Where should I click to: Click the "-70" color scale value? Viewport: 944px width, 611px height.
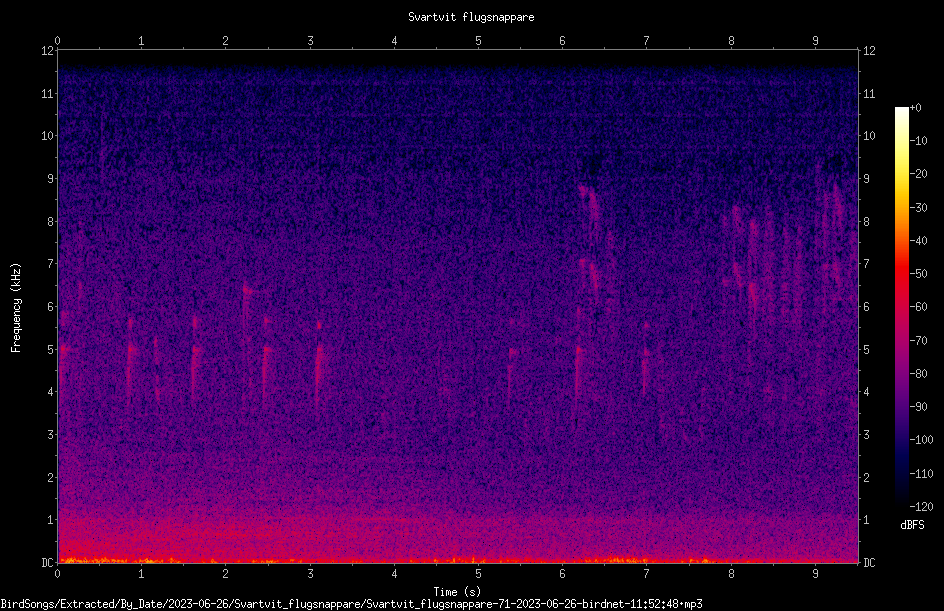[918, 341]
